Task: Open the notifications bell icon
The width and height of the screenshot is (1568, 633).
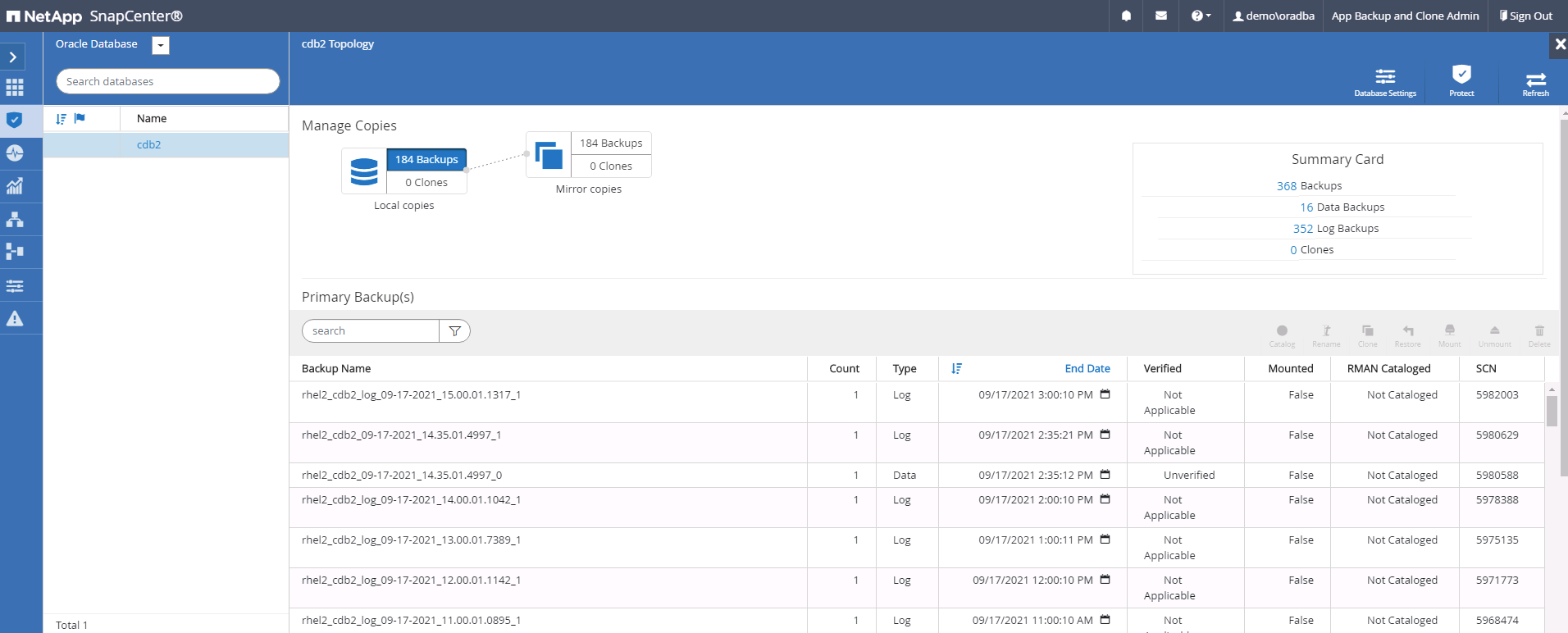Action: 1126,16
